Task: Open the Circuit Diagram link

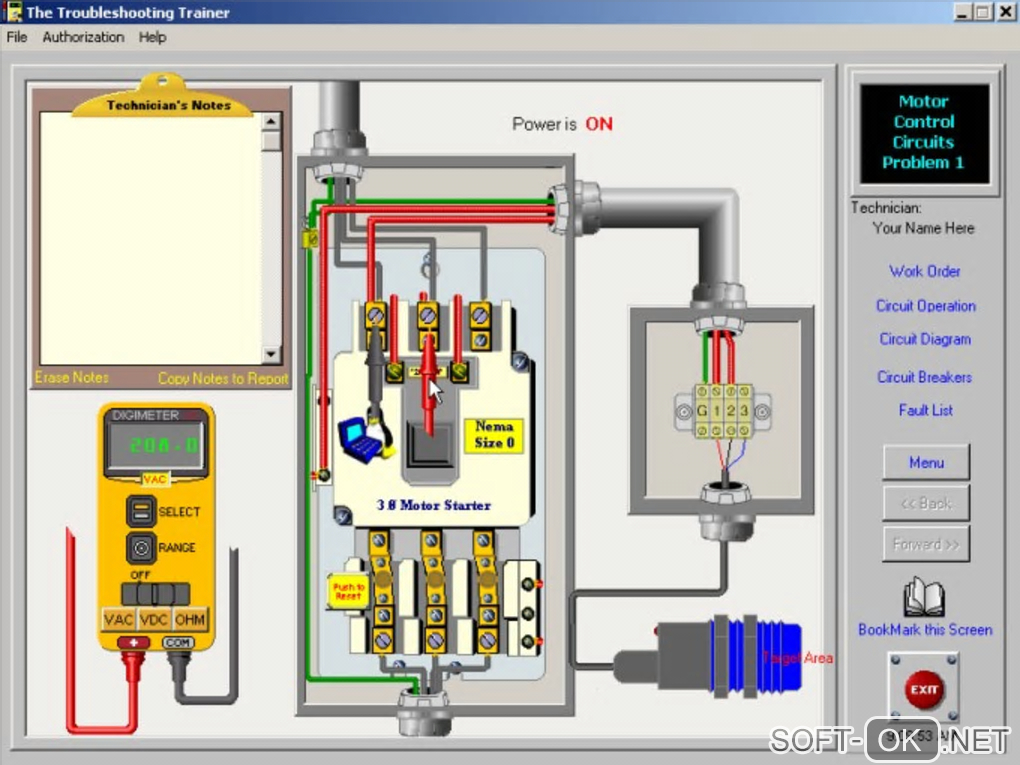Action: point(925,339)
